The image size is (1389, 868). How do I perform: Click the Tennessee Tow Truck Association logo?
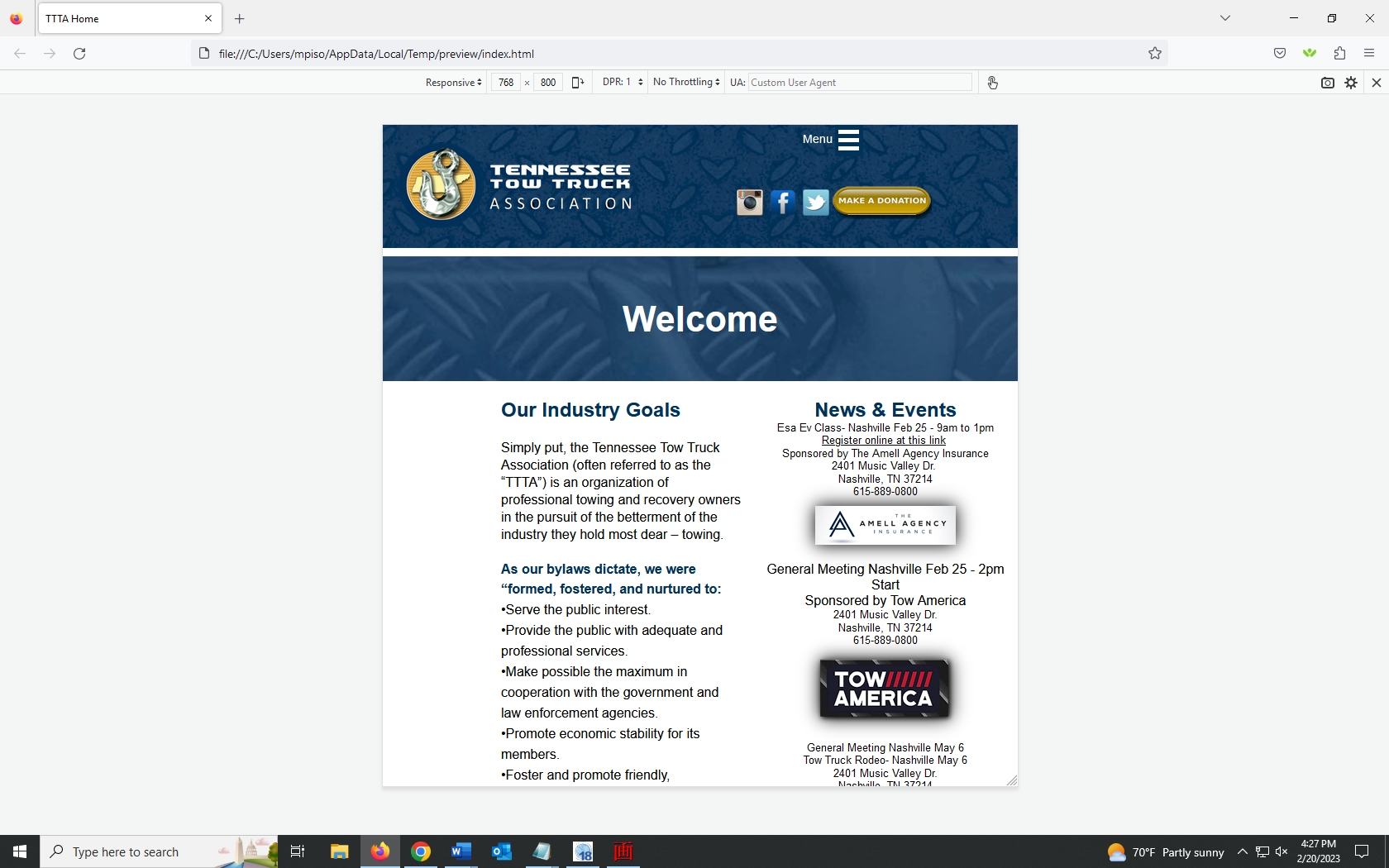(x=519, y=184)
